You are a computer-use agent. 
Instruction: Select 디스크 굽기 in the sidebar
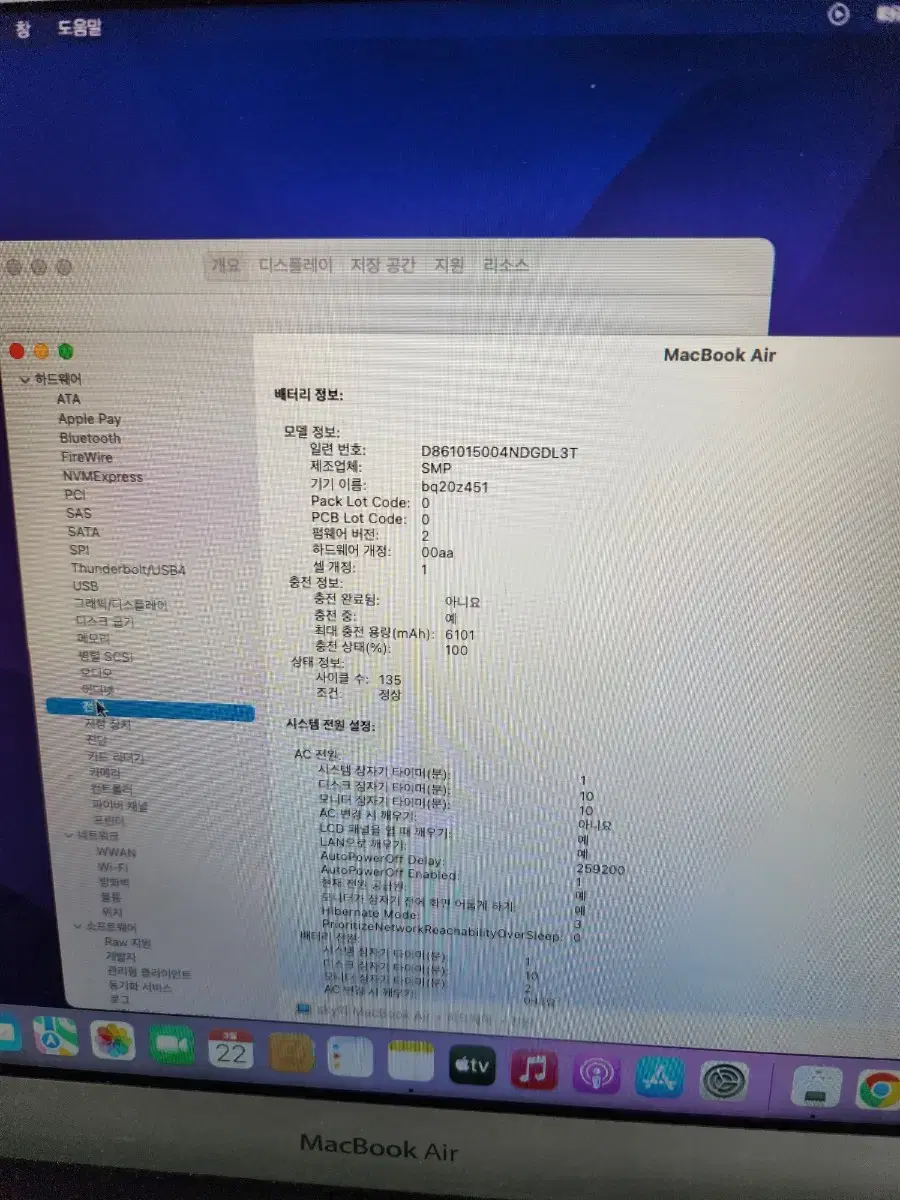point(105,621)
